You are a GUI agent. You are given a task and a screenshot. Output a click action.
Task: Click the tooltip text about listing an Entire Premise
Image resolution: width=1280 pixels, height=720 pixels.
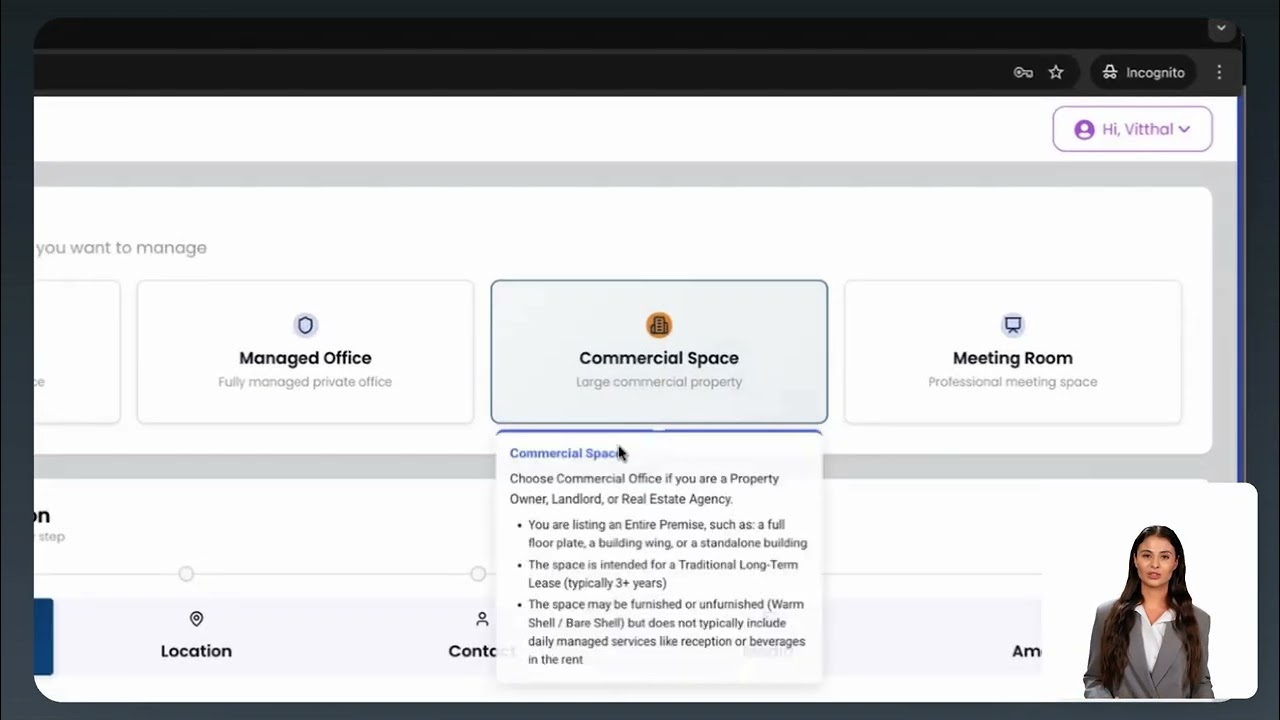667,534
